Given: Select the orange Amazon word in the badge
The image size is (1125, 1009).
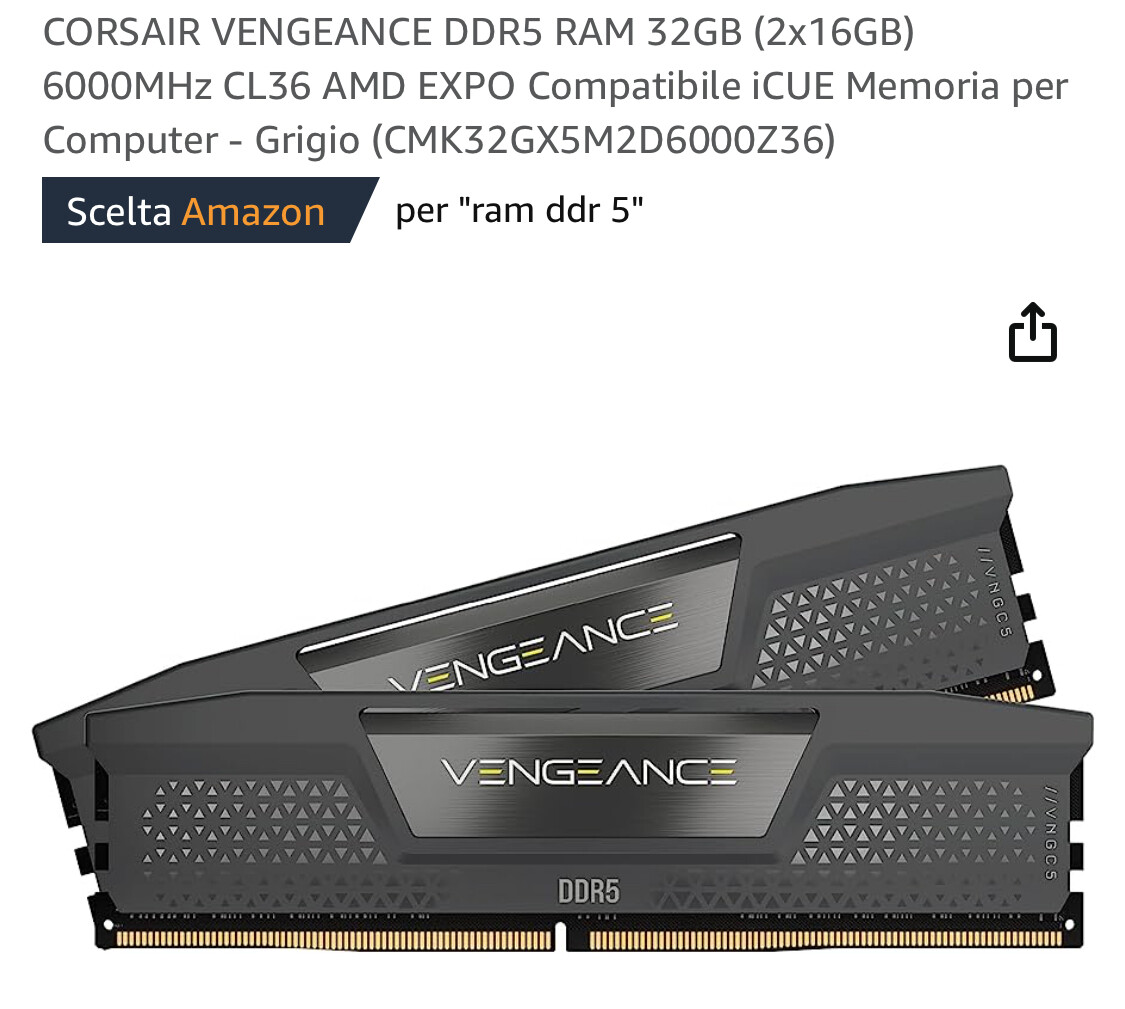Looking at the screenshot, I should 253,212.
